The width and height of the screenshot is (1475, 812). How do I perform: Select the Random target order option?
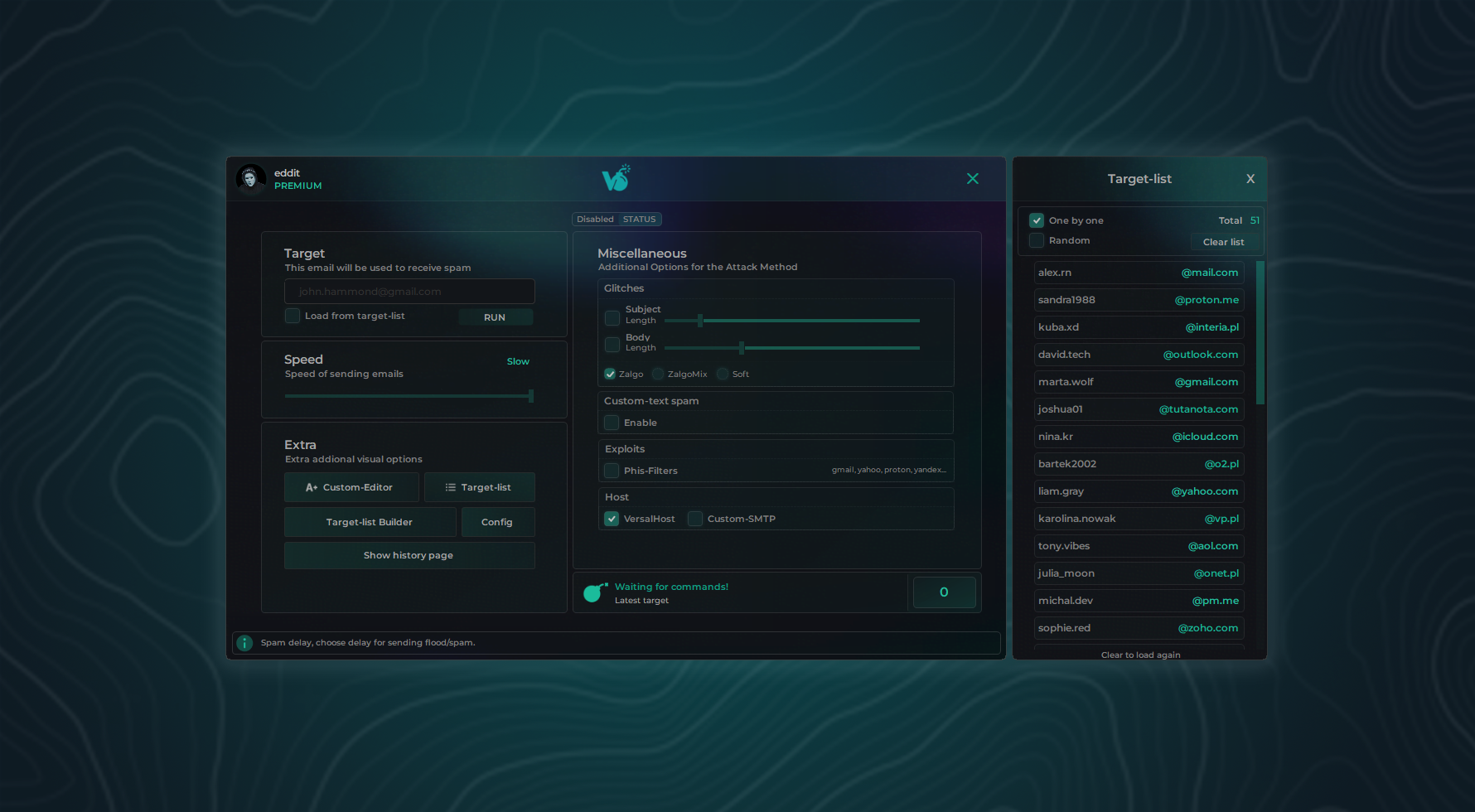pyautogui.click(x=1037, y=240)
